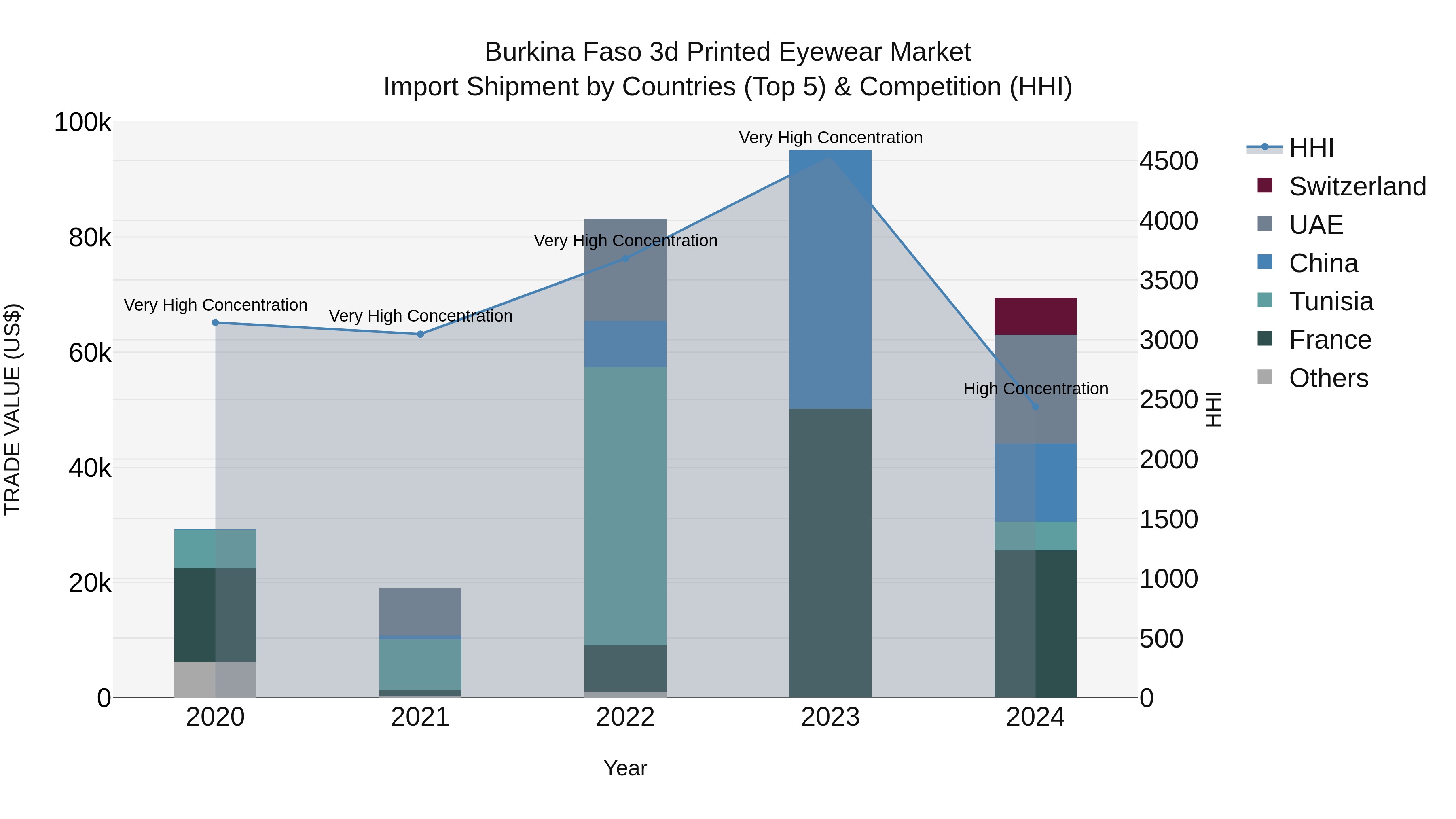Select the UAE segment in 2024 bar
Image resolution: width=1456 pixels, height=819 pixels.
coord(1035,389)
